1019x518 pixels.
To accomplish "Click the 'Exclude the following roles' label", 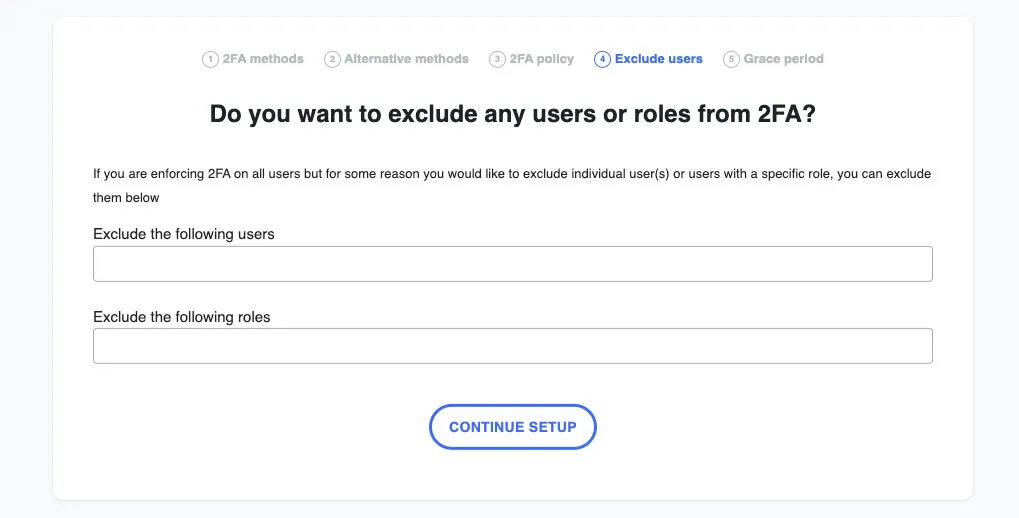I will 182,317.
